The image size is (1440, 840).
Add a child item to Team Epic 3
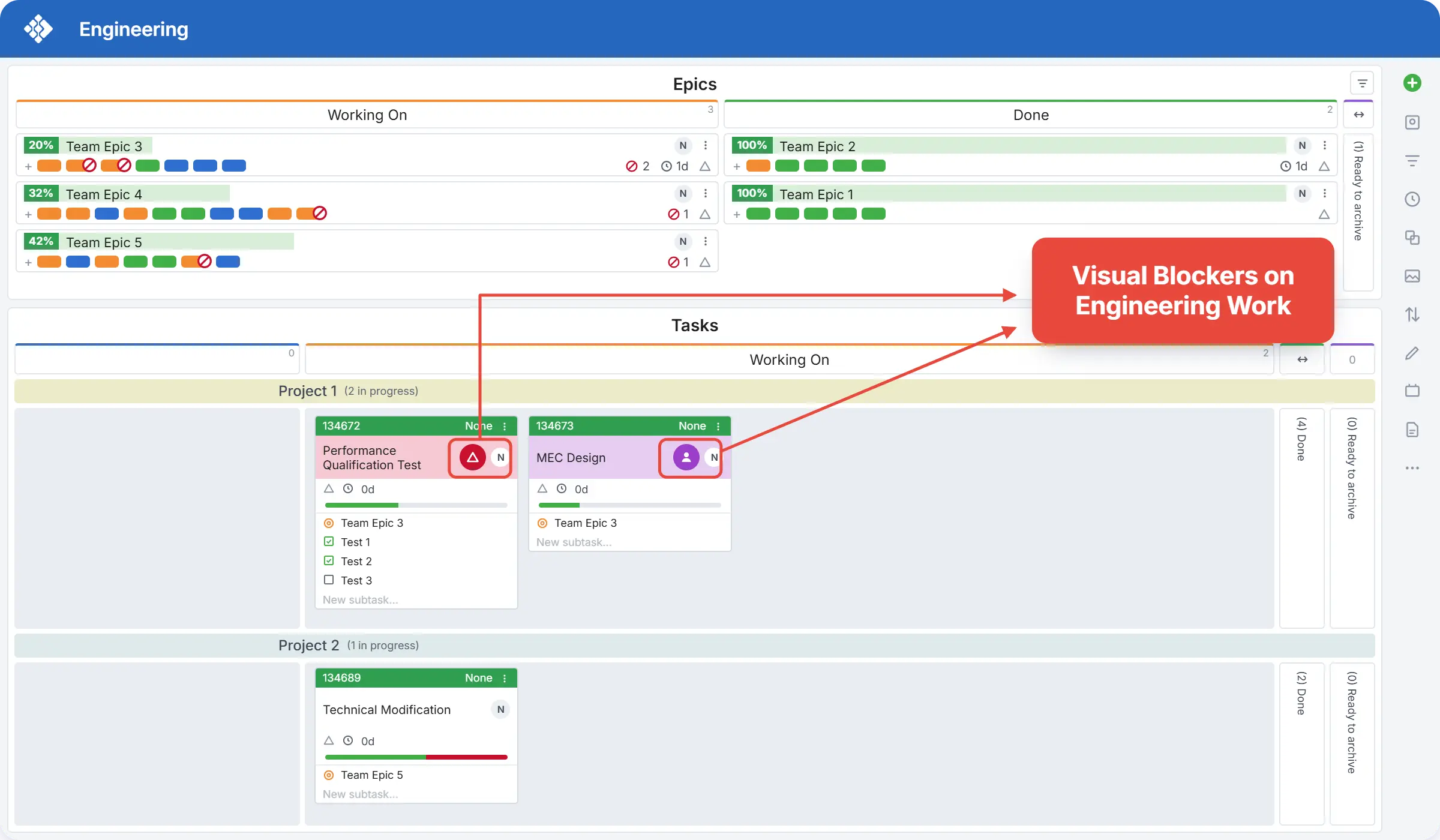pos(28,166)
